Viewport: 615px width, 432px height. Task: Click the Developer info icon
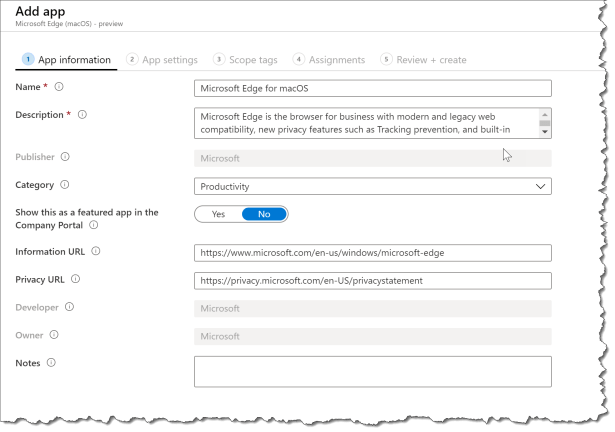tap(69, 307)
